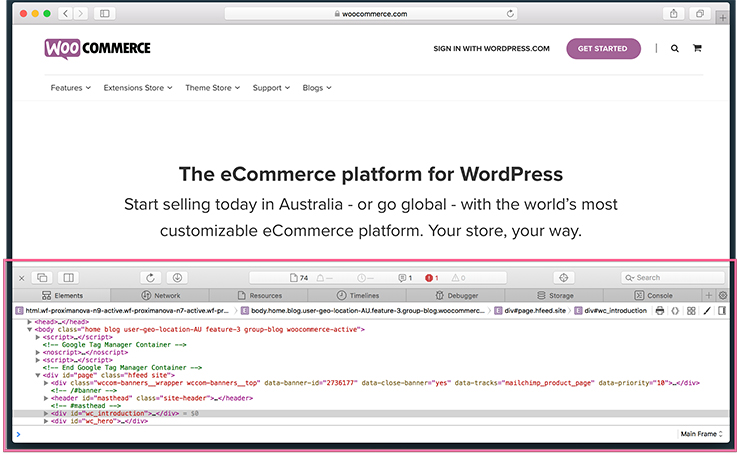The height and width of the screenshot is (455, 740).
Task: Toggle Safari sidebar button
Action: pos(105,14)
